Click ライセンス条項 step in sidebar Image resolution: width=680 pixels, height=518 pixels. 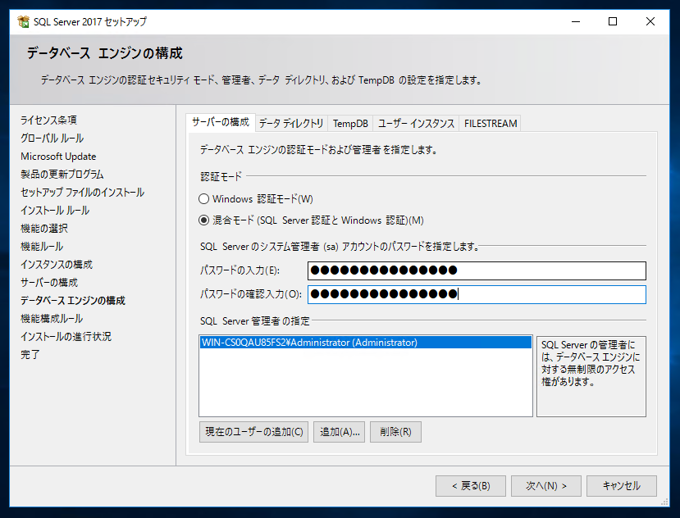[49, 120]
